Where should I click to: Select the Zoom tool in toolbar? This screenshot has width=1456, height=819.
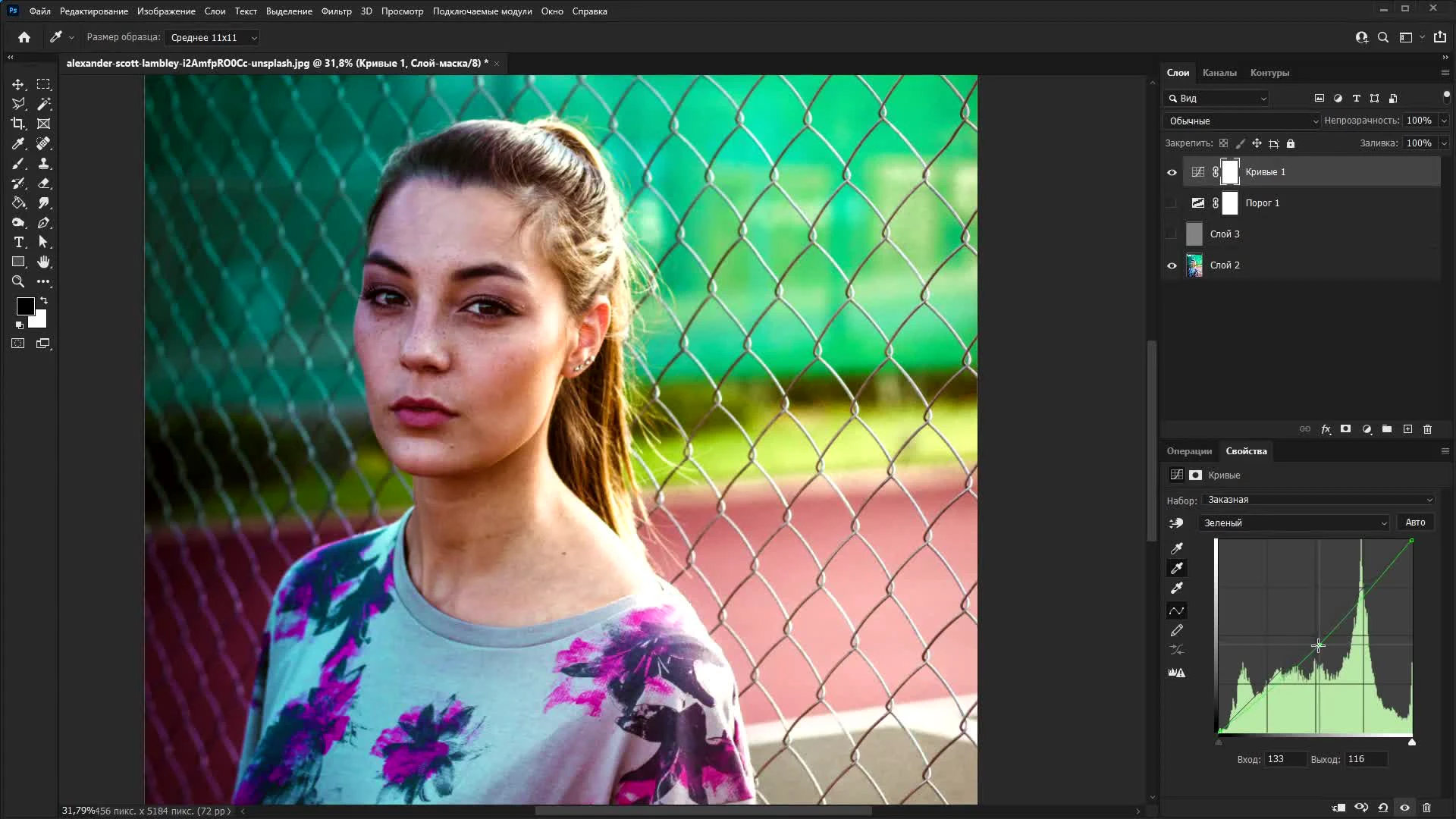[x=18, y=281]
